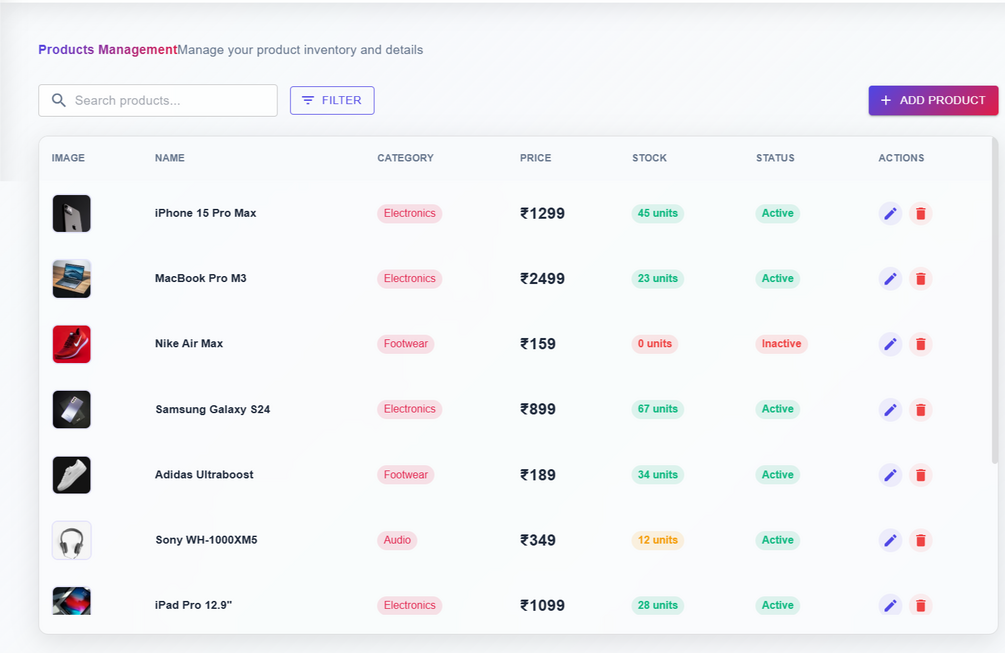Delete the Nike Air Max row
The height and width of the screenshot is (653, 1005).
(x=921, y=344)
